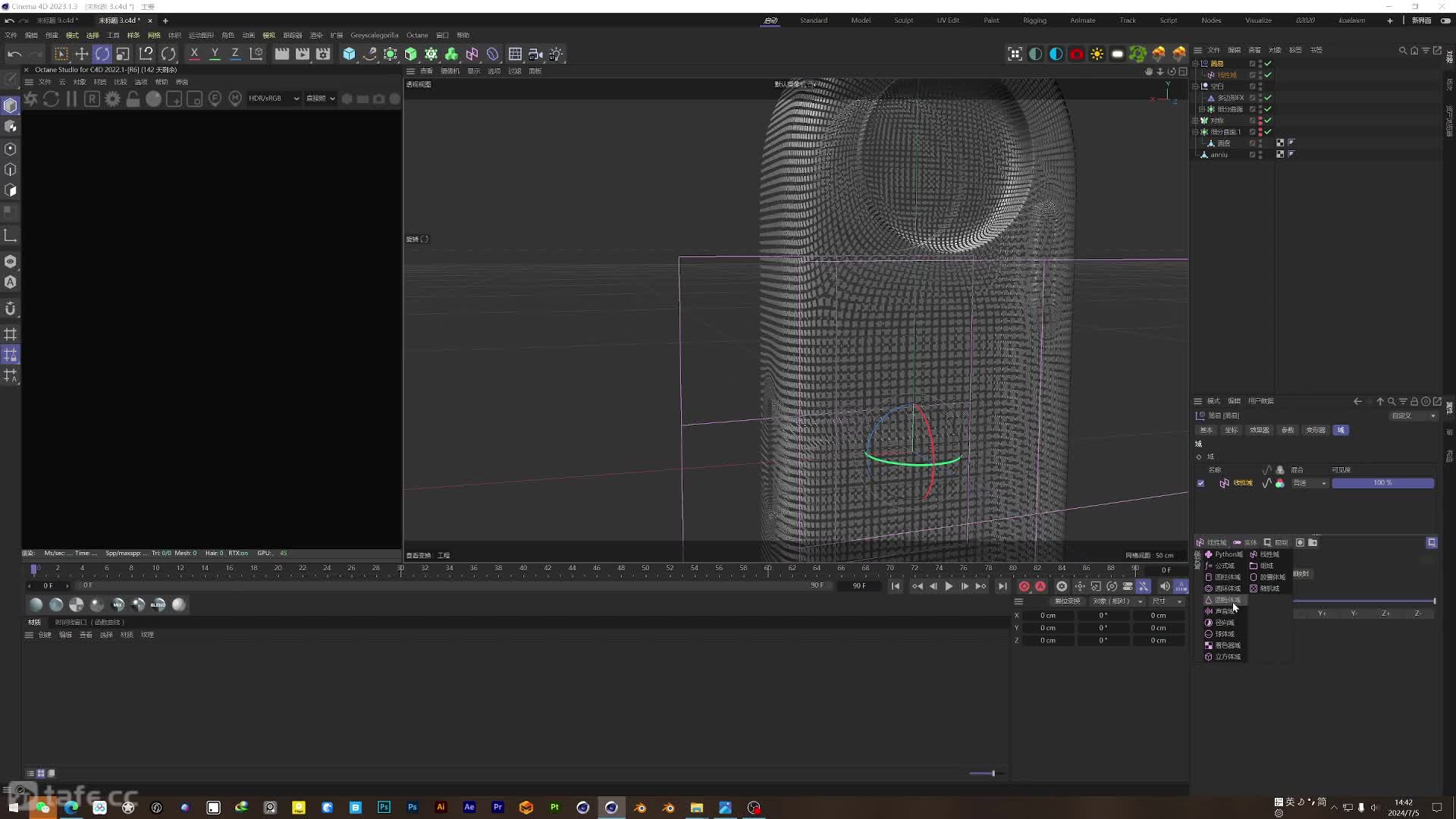
Task: Select the Python field icon in field list
Action: click(x=1209, y=554)
